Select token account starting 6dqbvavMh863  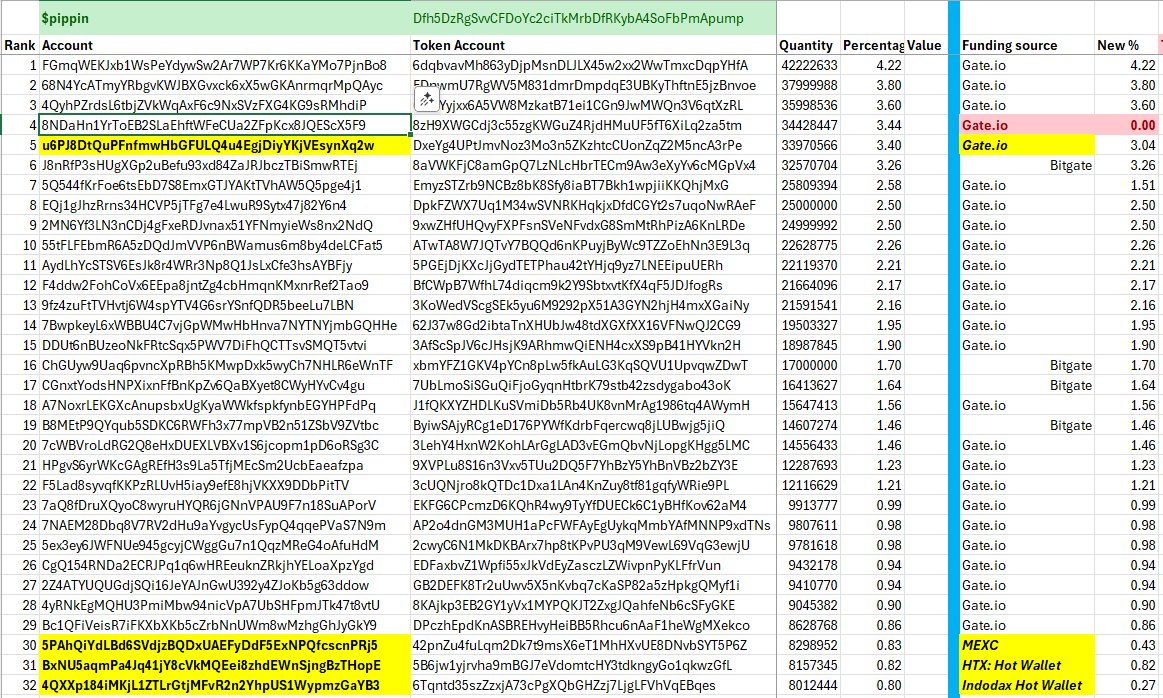point(593,65)
